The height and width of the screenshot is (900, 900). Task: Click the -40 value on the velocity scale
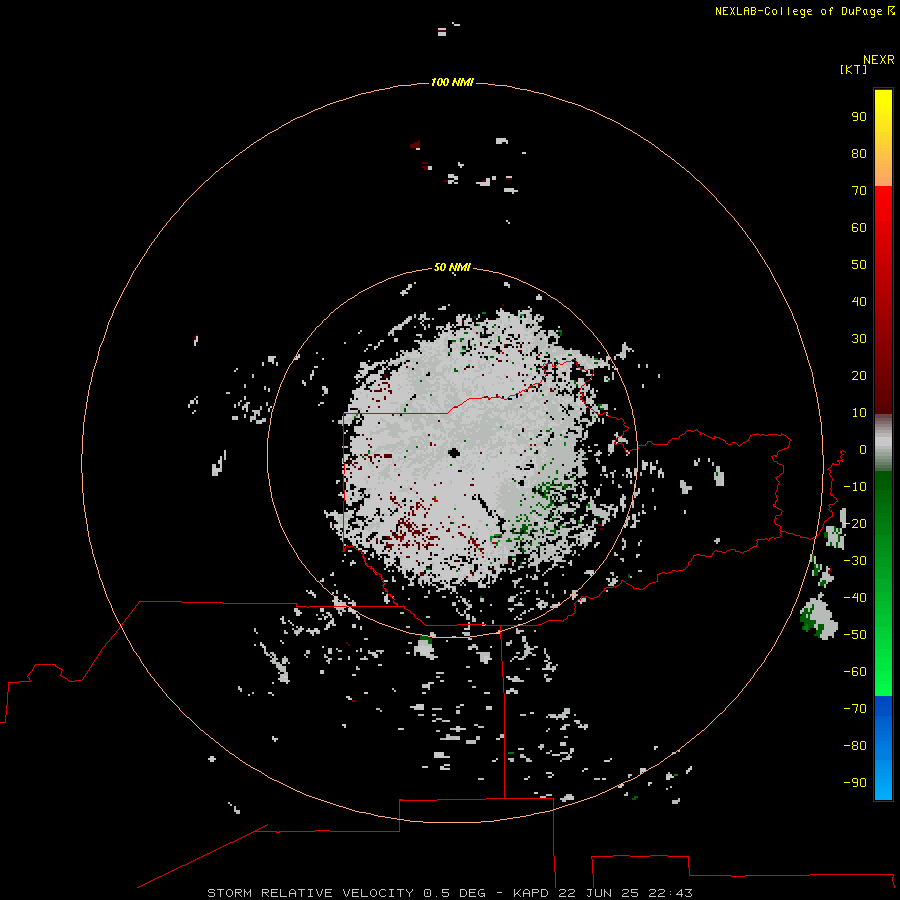point(855,598)
